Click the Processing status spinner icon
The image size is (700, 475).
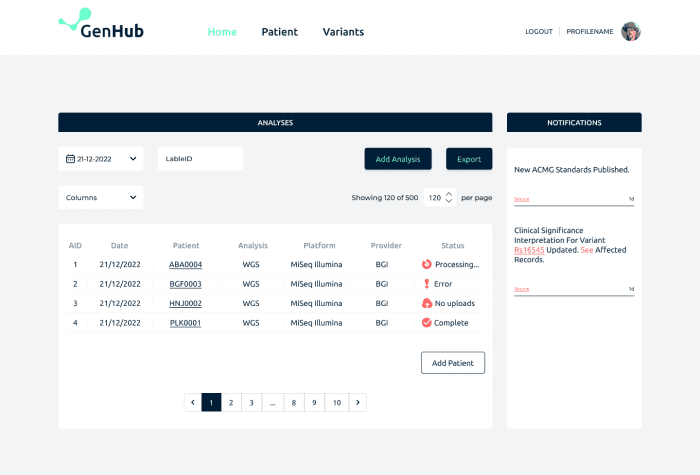426,264
